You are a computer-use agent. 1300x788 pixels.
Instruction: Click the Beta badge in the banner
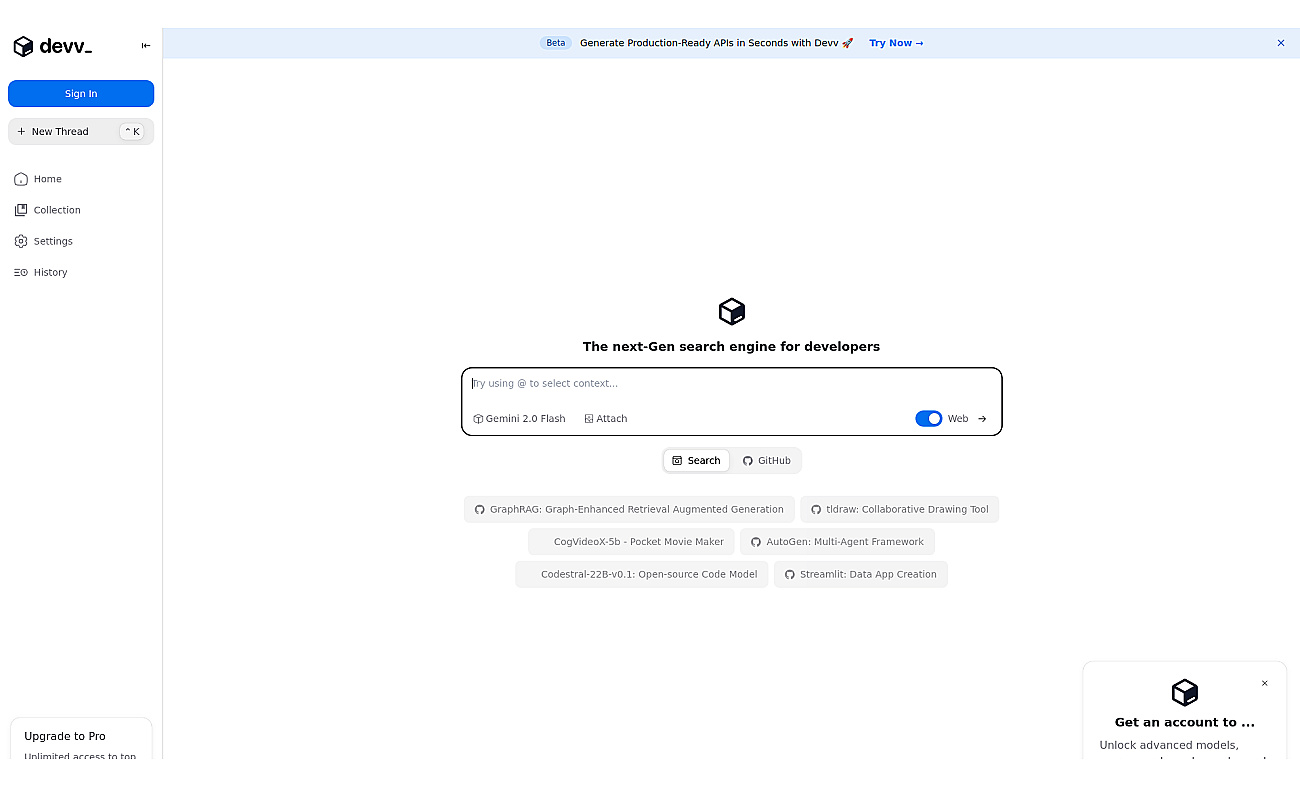555,43
